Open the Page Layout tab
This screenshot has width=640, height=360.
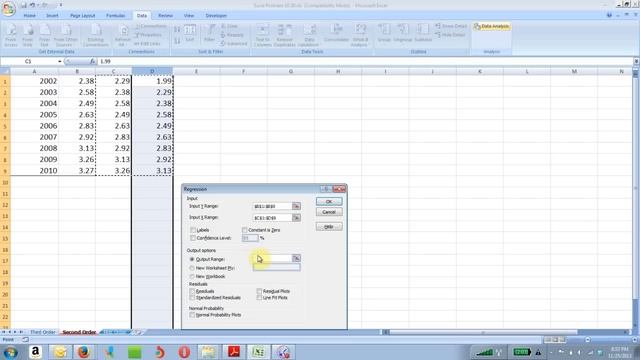pyautogui.click(x=82, y=16)
